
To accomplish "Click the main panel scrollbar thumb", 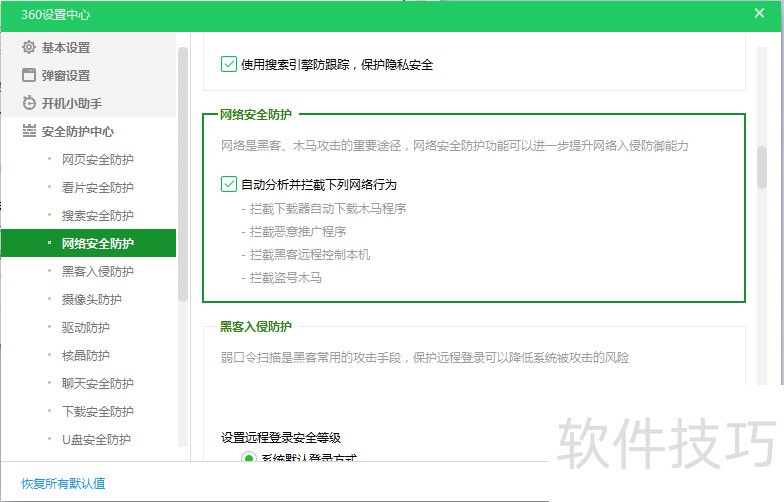I will pos(762,167).
